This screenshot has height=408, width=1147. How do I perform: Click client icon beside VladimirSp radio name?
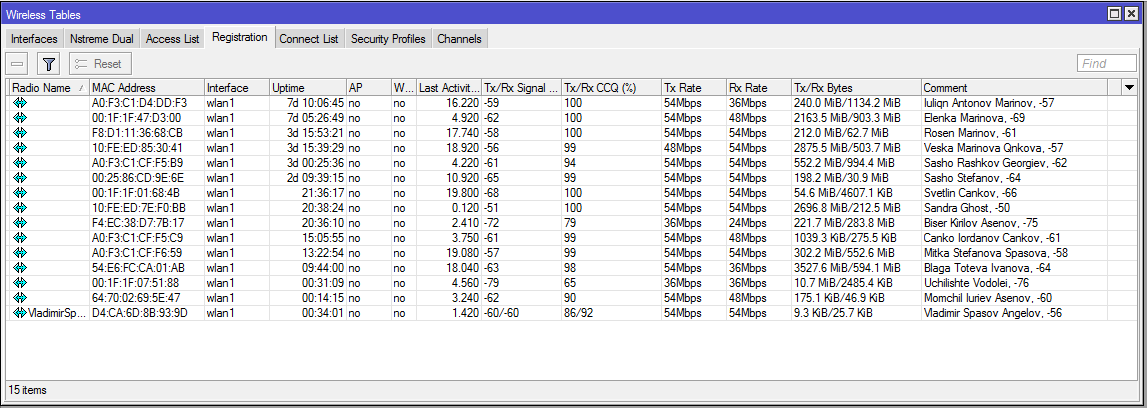[19, 313]
